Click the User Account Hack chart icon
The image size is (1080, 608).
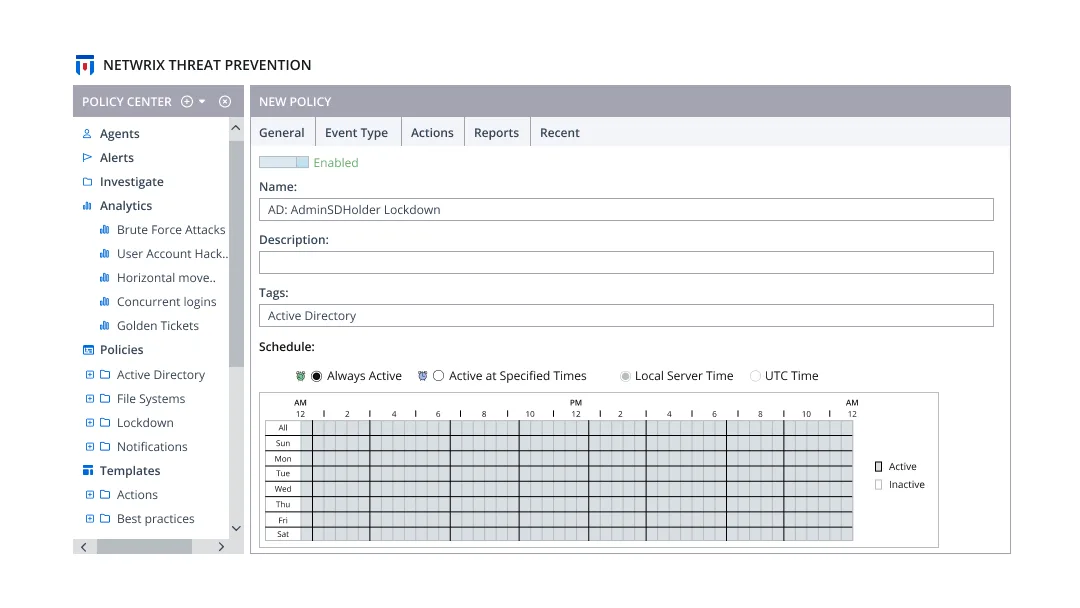[x=105, y=253]
